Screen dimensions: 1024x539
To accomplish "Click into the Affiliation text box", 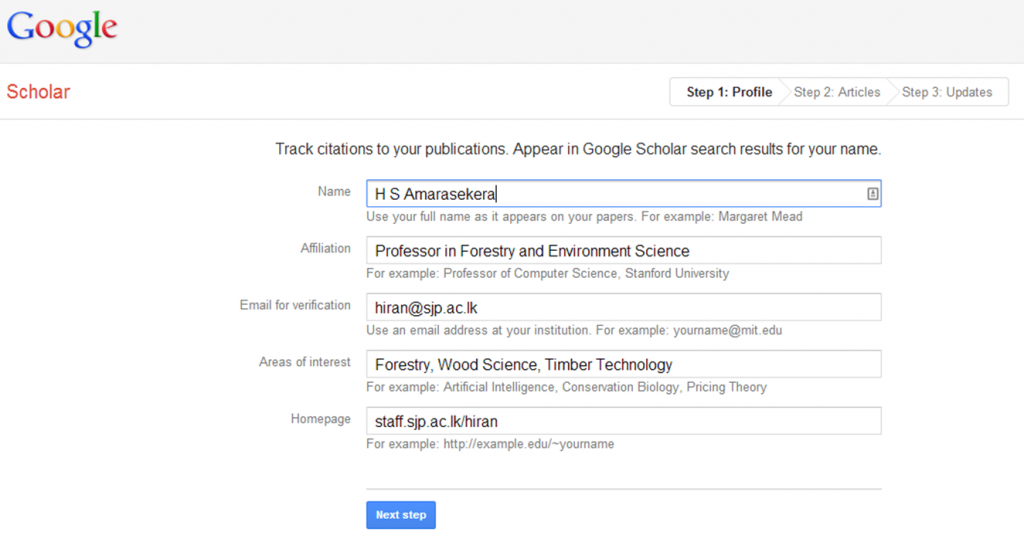I will 622,251.
